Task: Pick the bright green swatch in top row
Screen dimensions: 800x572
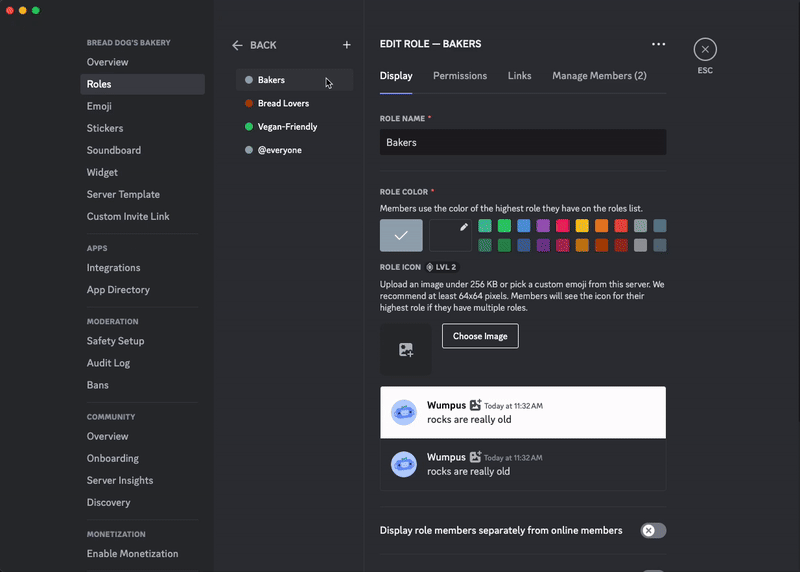Action: click(x=504, y=226)
